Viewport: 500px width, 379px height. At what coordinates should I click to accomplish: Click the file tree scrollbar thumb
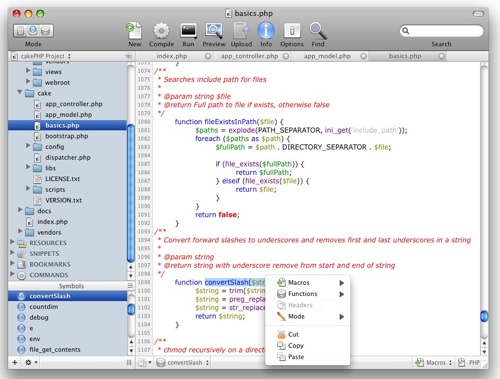tap(131, 193)
